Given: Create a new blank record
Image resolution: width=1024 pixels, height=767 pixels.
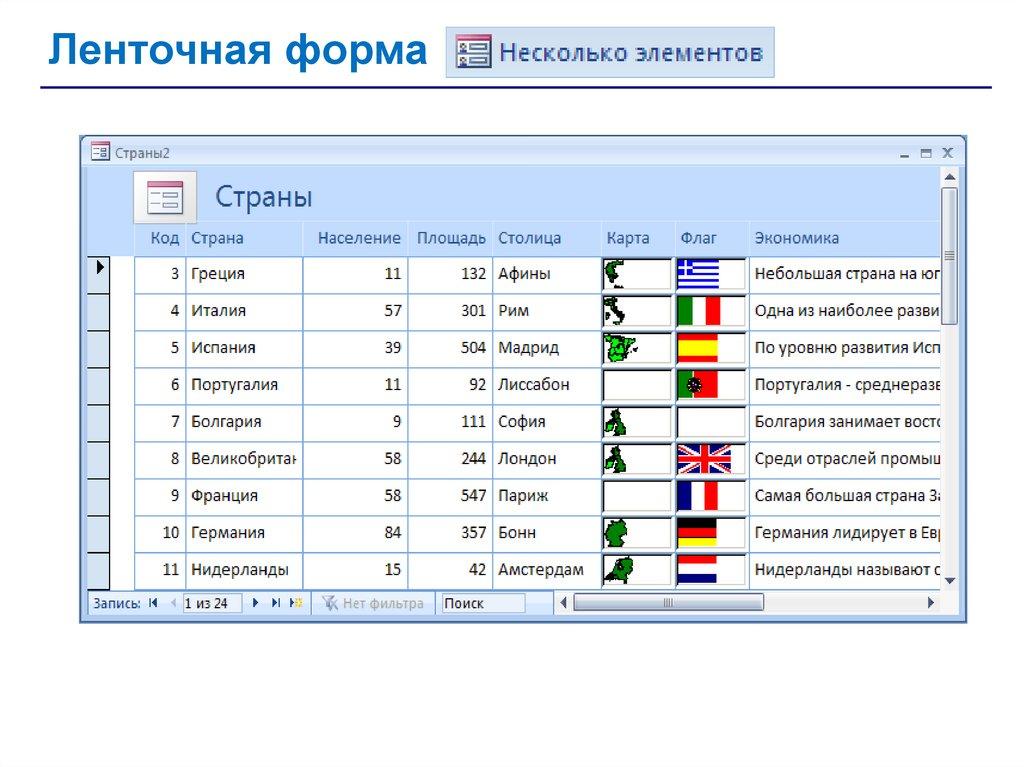Looking at the screenshot, I should pyautogui.click(x=295, y=603).
